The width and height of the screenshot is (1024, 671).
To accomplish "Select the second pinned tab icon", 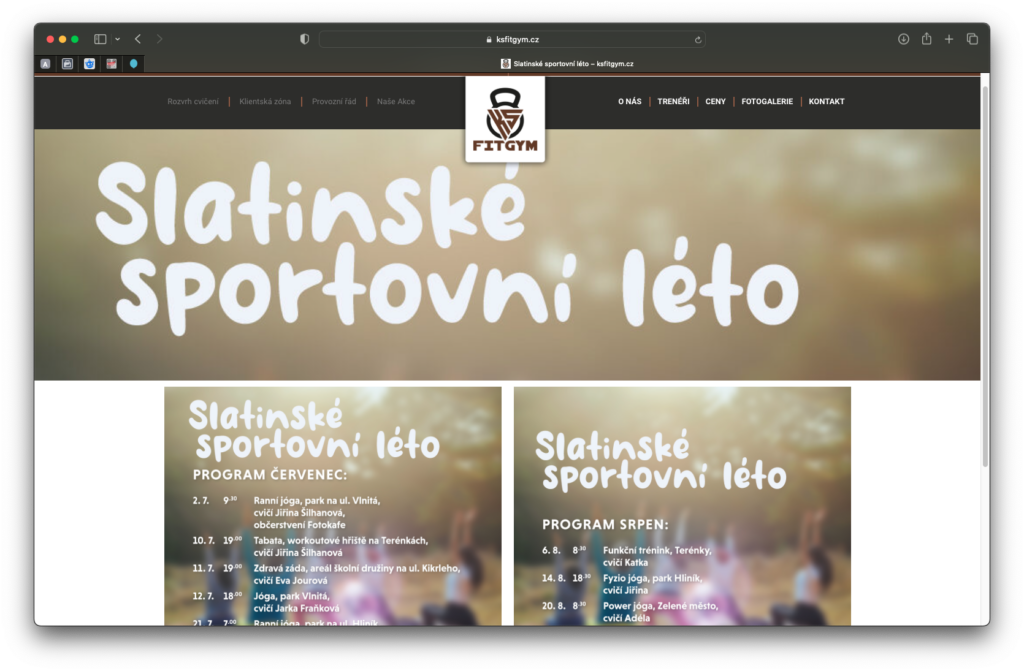I will (67, 63).
